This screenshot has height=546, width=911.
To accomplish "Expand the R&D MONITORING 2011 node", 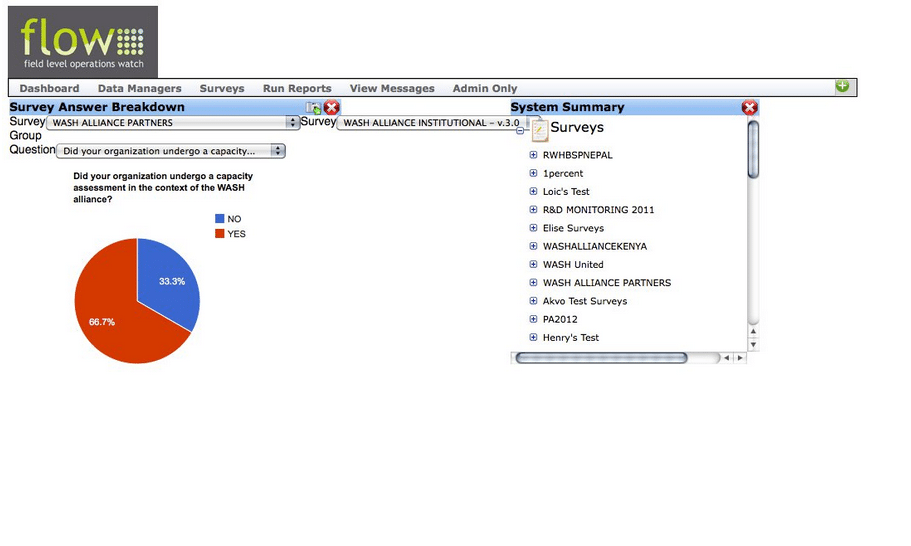I will (533, 210).
